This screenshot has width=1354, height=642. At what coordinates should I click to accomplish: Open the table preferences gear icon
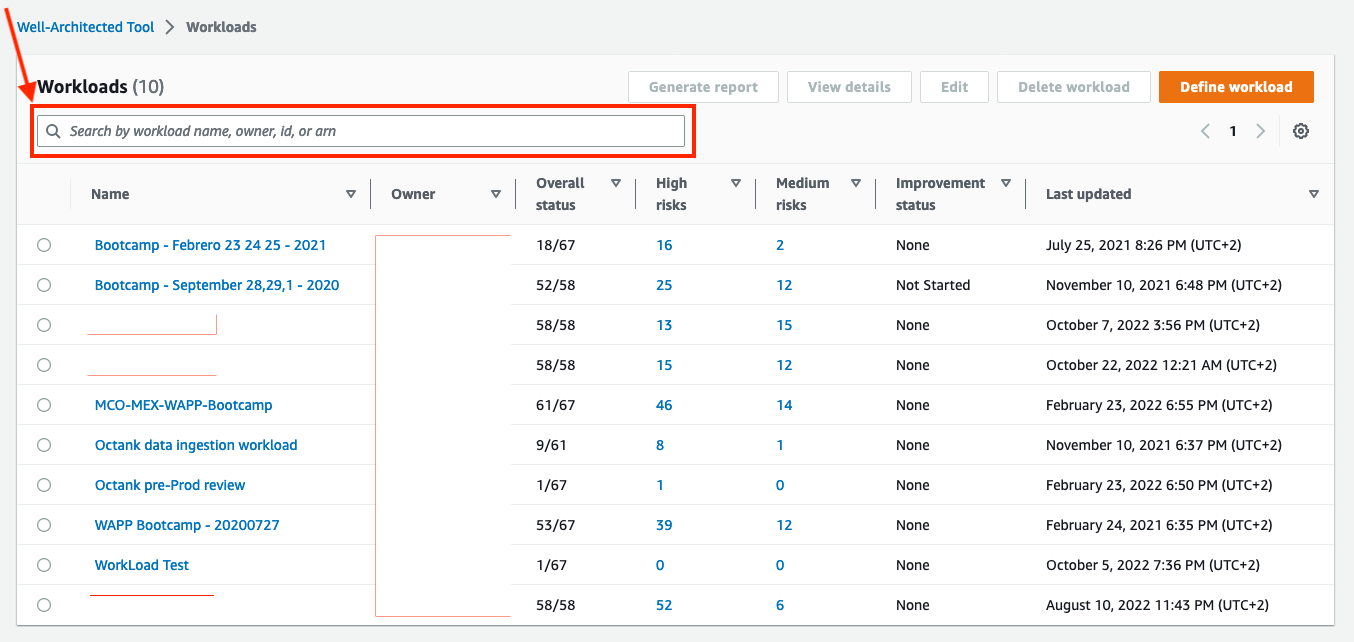coord(1301,130)
